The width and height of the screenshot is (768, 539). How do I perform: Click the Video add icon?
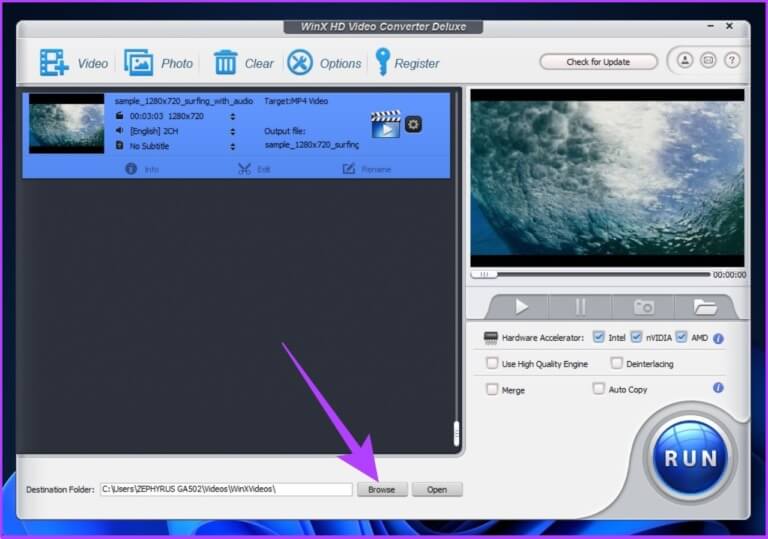55,62
